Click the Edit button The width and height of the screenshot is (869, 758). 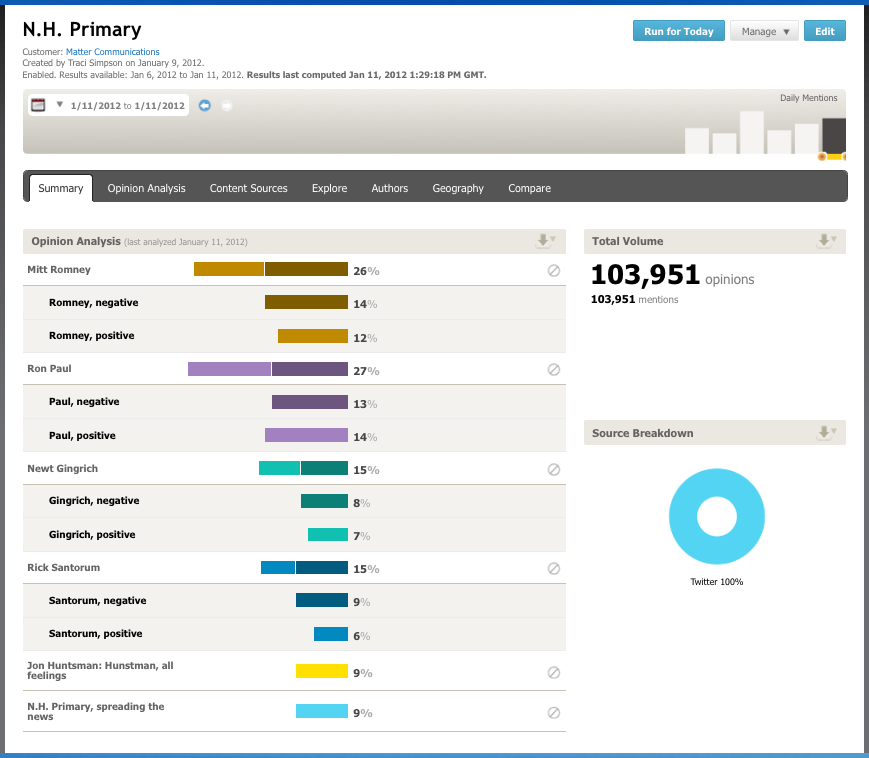point(824,31)
